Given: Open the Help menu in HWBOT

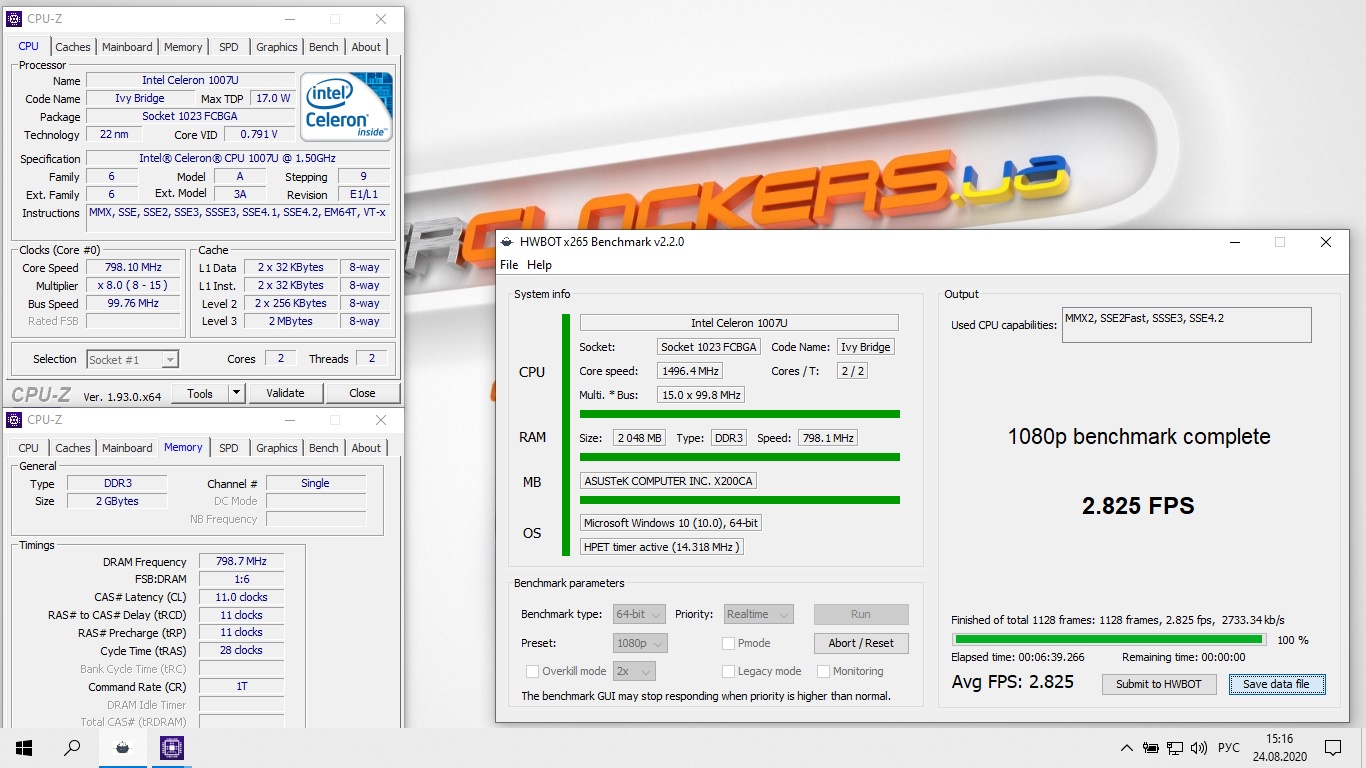Looking at the screenshot, I should point(539,265).
